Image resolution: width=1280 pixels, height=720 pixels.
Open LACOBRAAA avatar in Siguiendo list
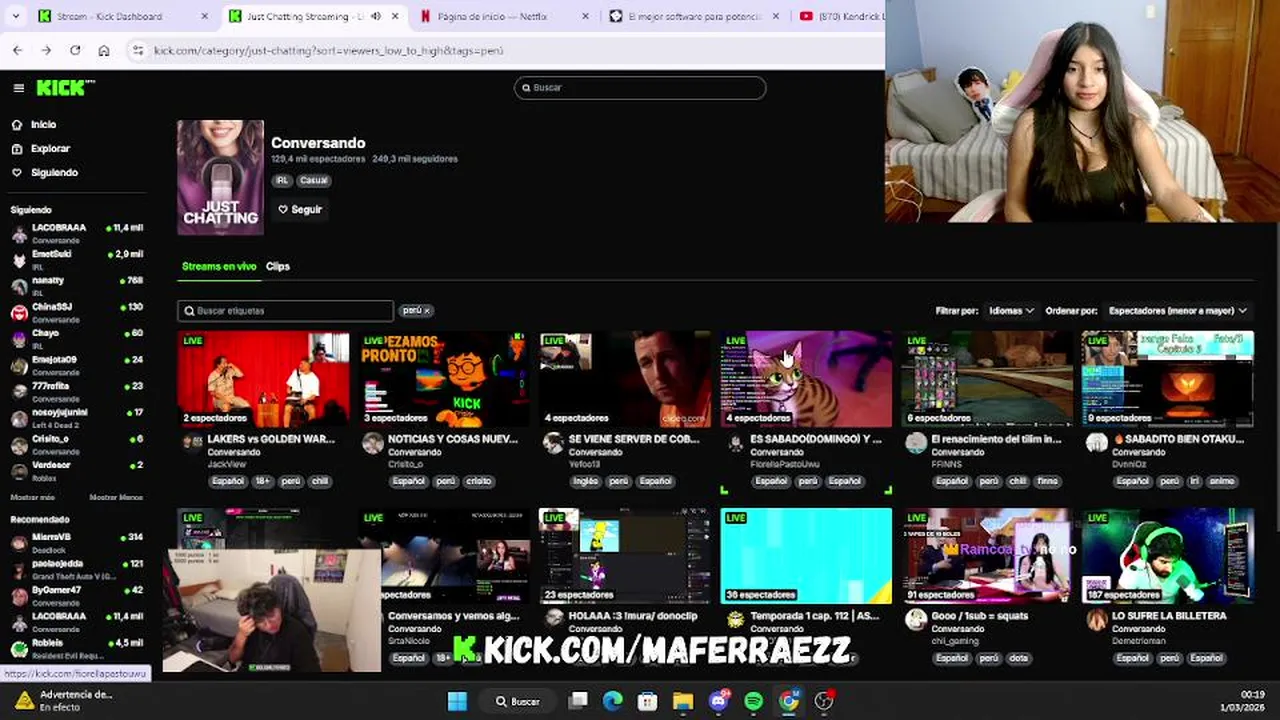coord(19,234)
